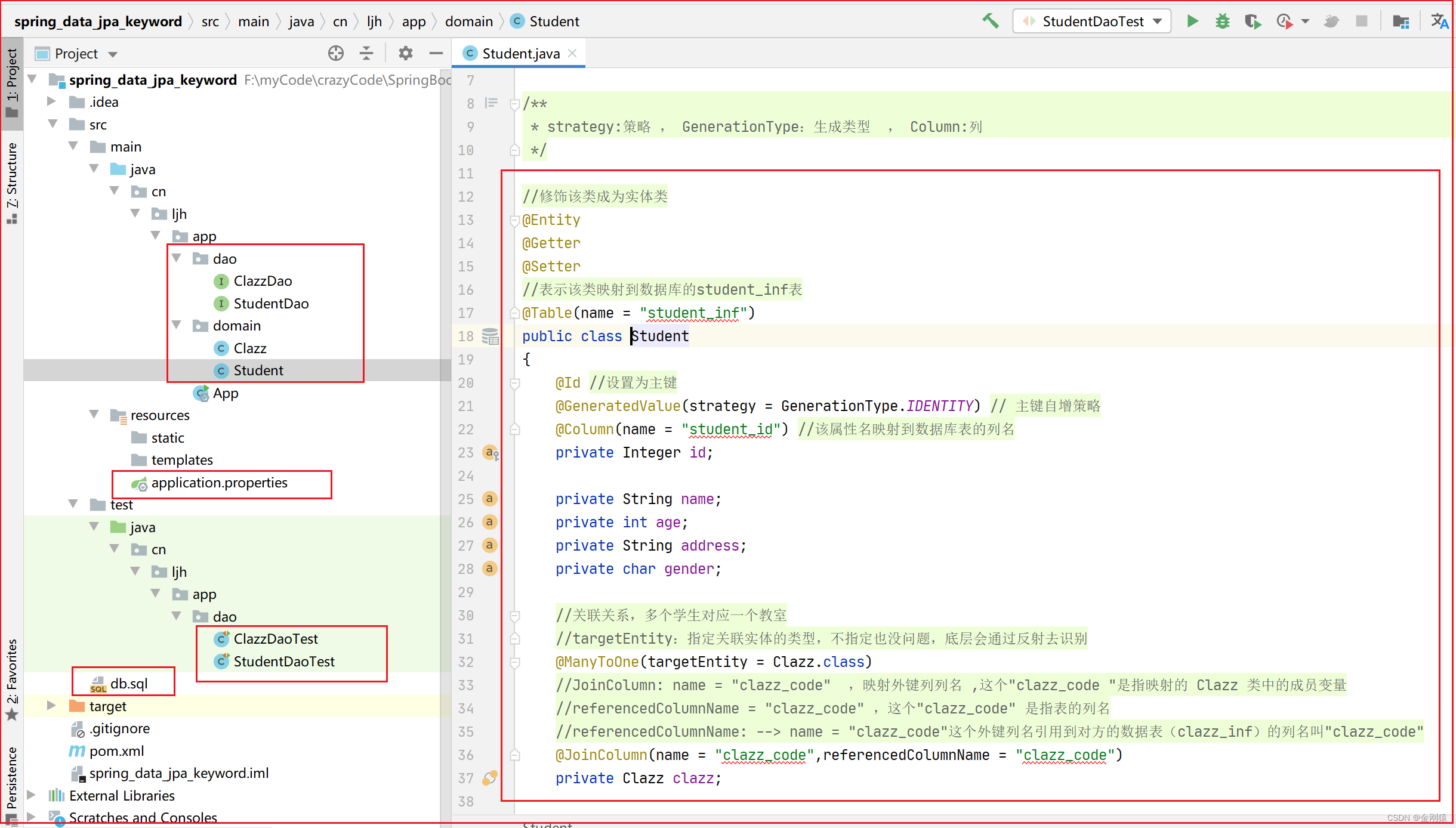Collapse the dao package under main
This screenshot has height=828, width=1456.
click(x=177, y=258)
